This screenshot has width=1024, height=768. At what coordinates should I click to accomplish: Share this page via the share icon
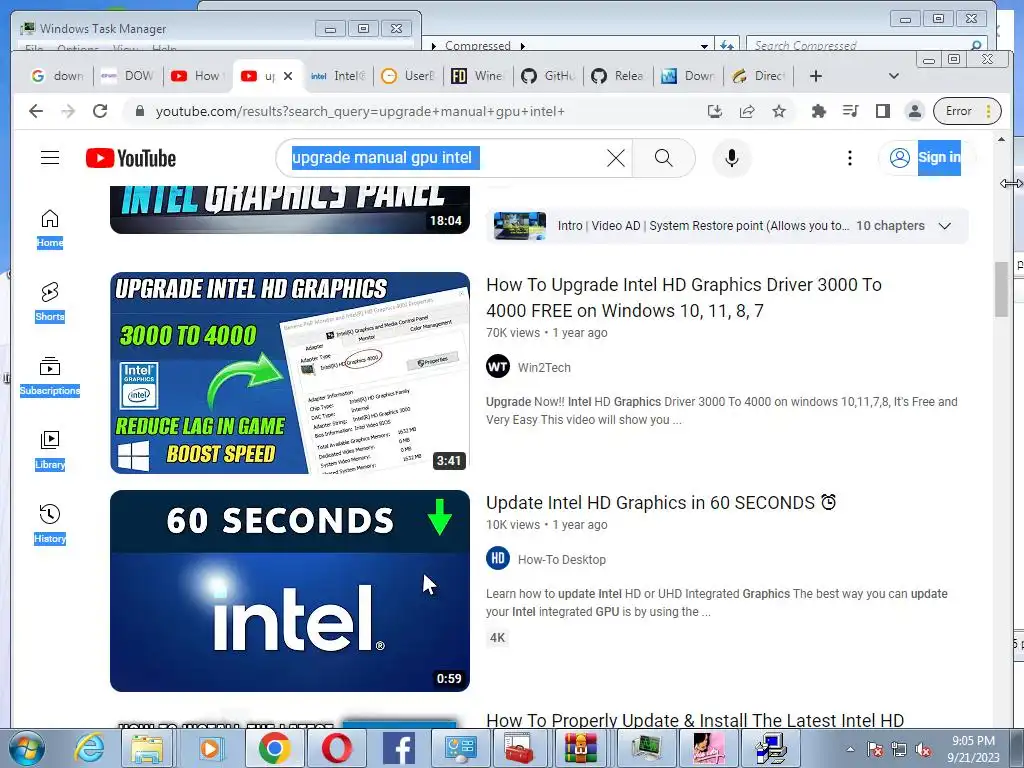[746, 112]
